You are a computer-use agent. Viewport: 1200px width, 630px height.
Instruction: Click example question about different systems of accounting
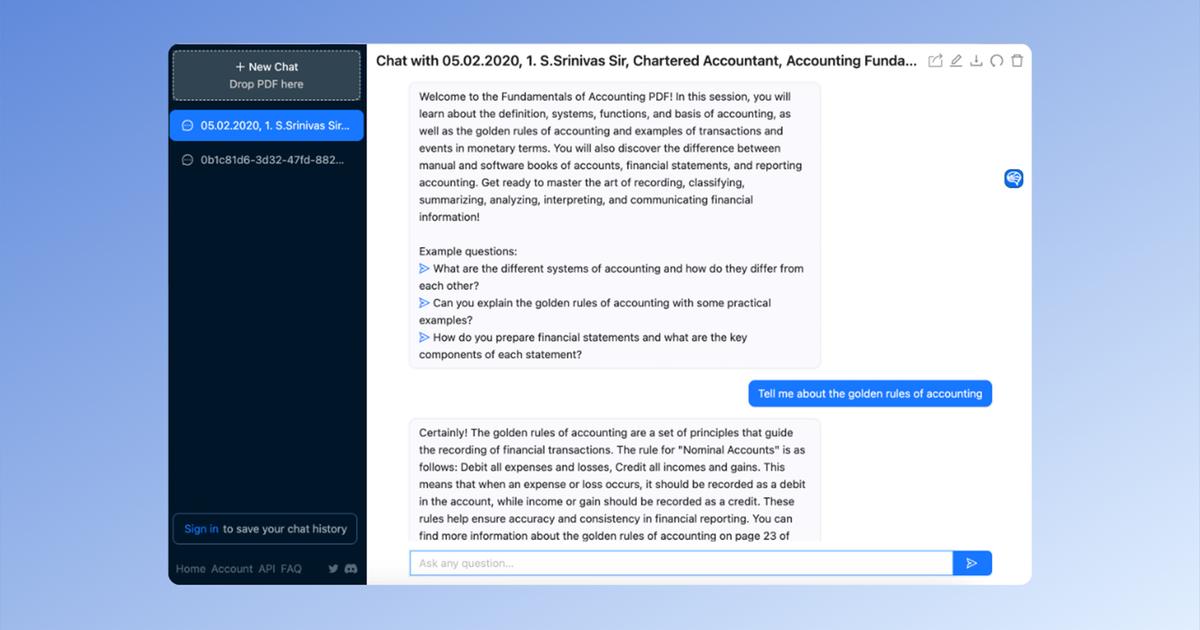611,277
